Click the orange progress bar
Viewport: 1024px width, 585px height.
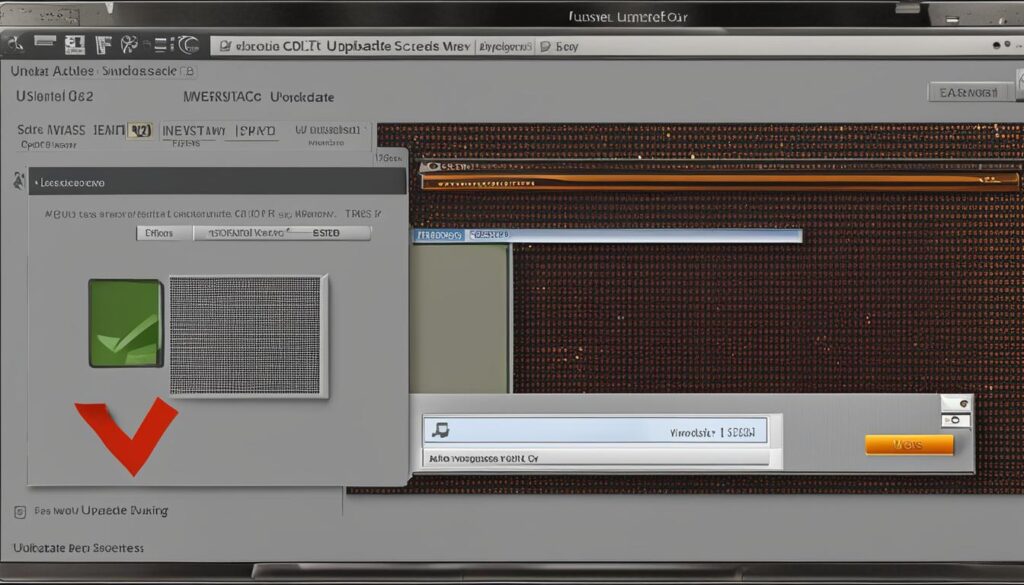(720, 181)
